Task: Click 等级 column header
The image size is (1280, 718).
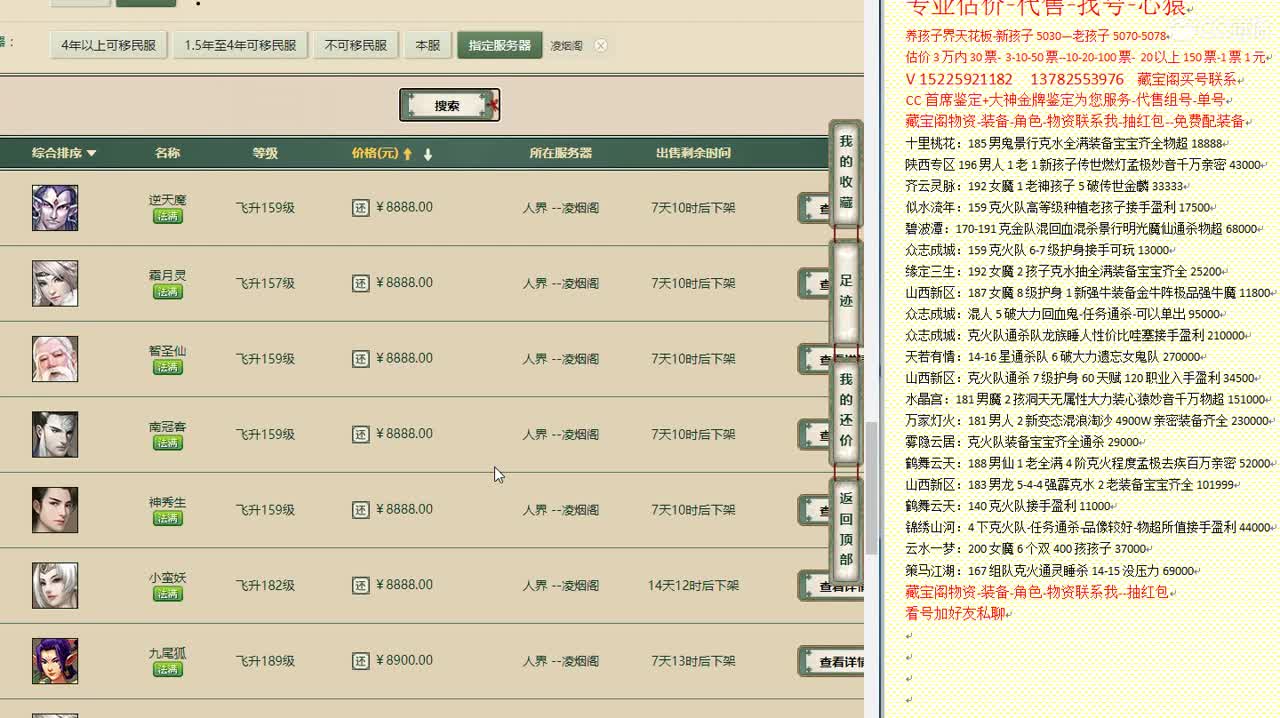Action: [x=265, y=153]
